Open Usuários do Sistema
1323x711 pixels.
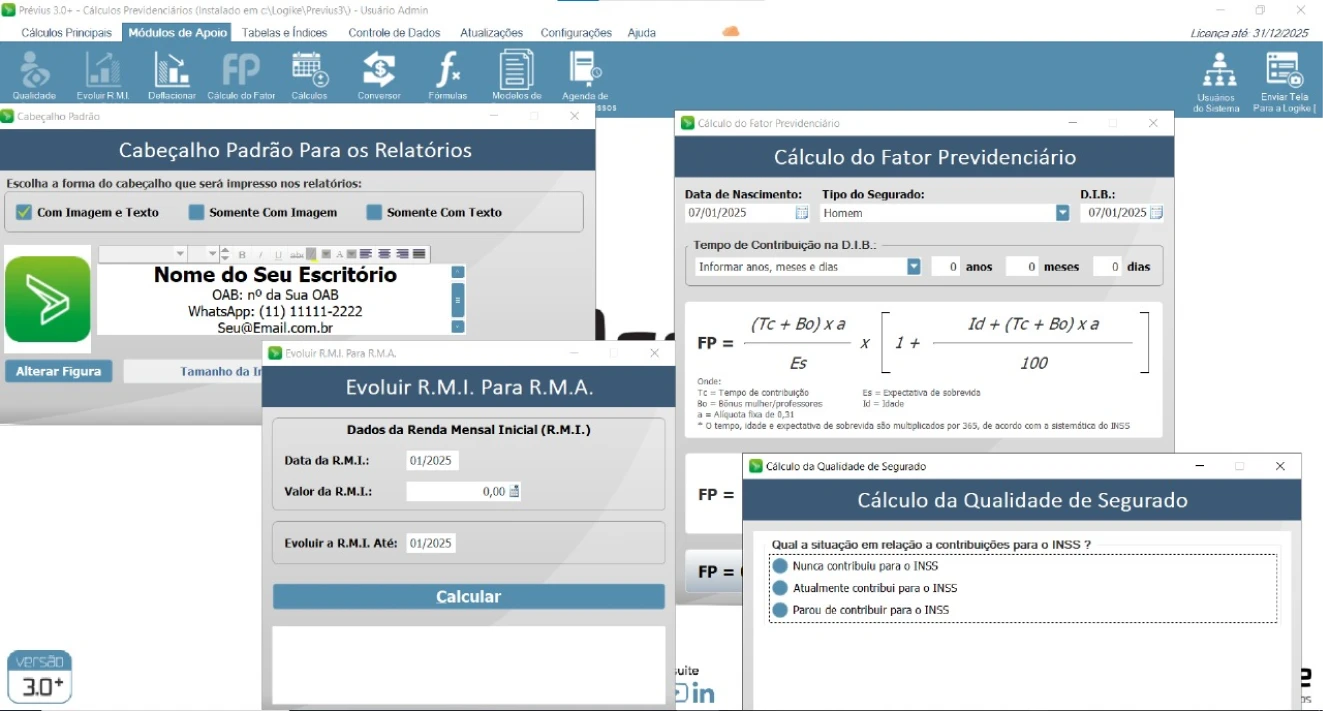coord(1217,80)
